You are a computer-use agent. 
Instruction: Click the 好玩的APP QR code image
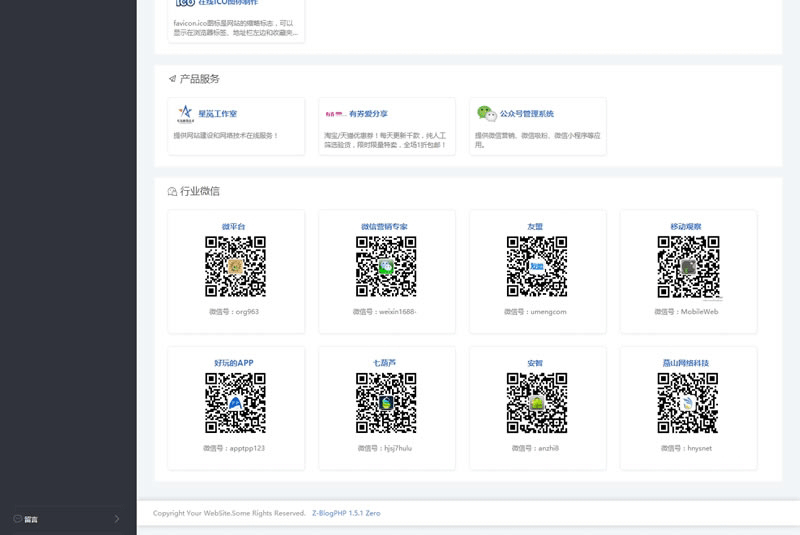[x=235, y=403]
